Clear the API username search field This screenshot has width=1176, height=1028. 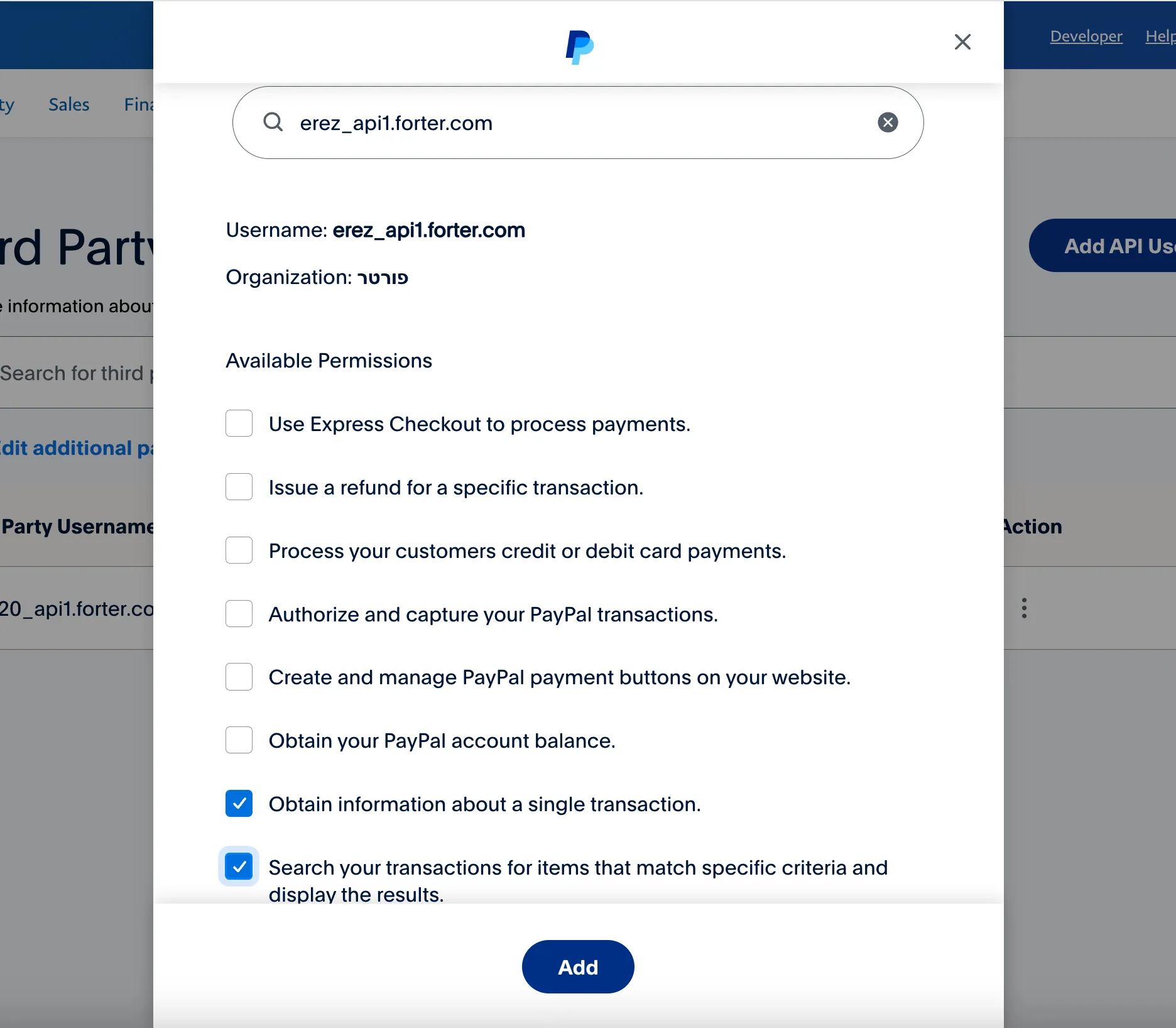click(x=888, y=123)
